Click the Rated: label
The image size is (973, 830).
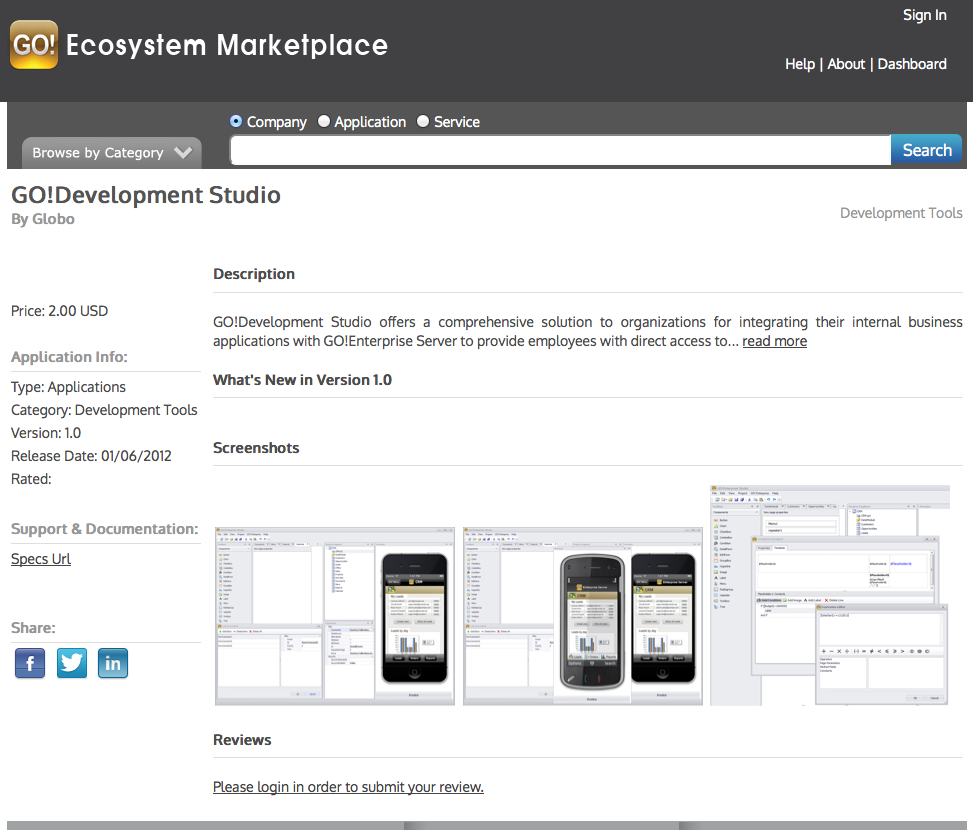pyautogui.click(x=31, y=479)
